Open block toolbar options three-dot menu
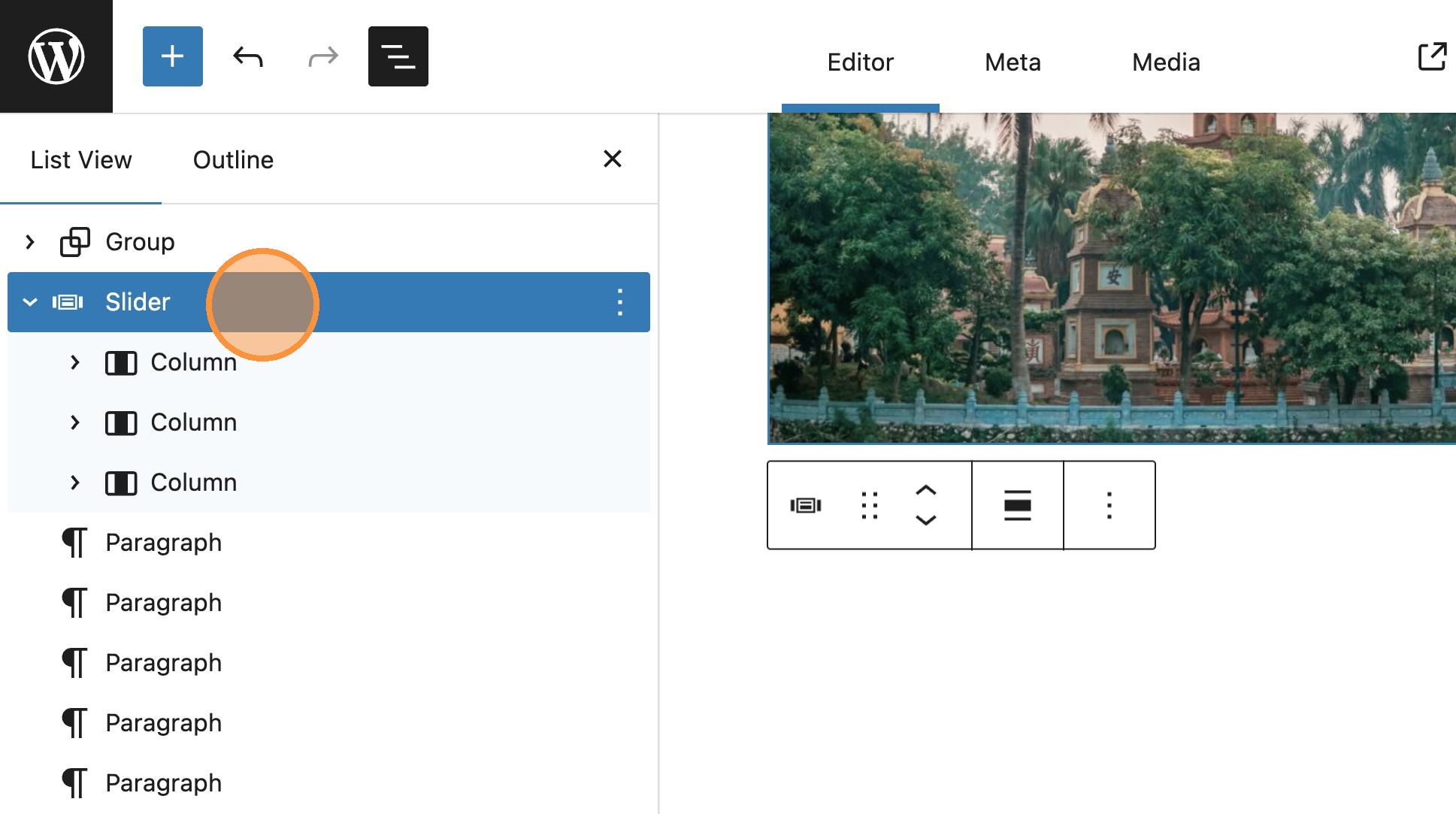This screenshot has width=1456, height=814. point(1109,505)
